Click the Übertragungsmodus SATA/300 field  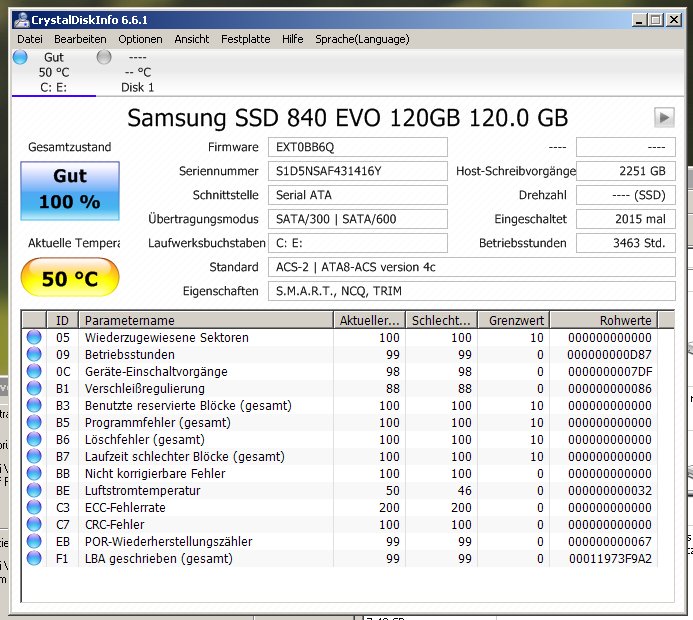click(358, 219)
